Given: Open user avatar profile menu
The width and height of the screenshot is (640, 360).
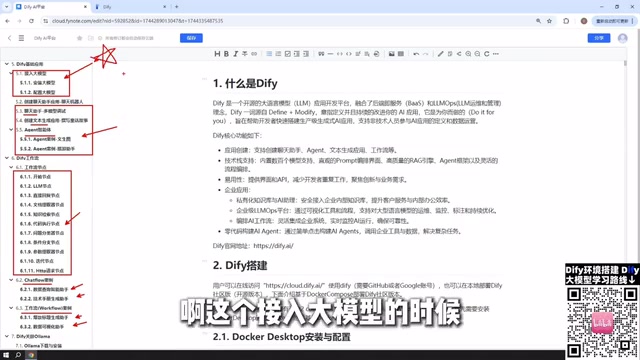Looking at the screenshot, I should (622, 38).
